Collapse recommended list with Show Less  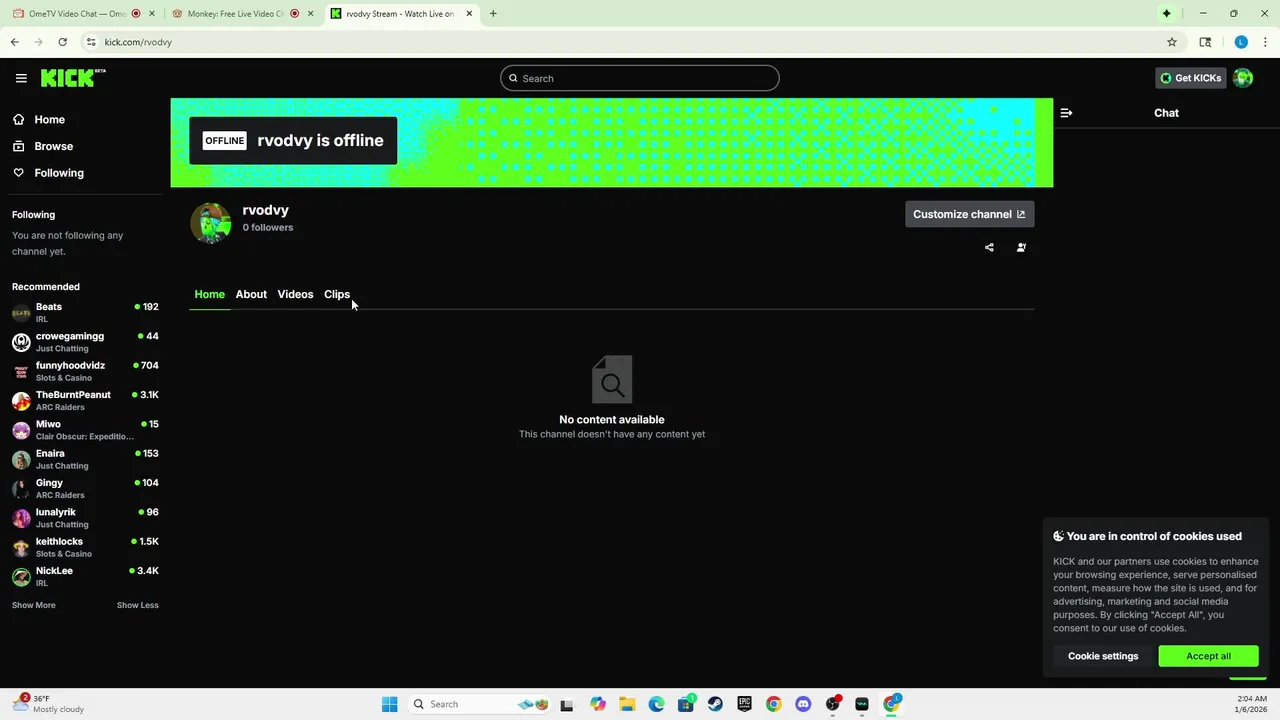[x=138, y=605]
